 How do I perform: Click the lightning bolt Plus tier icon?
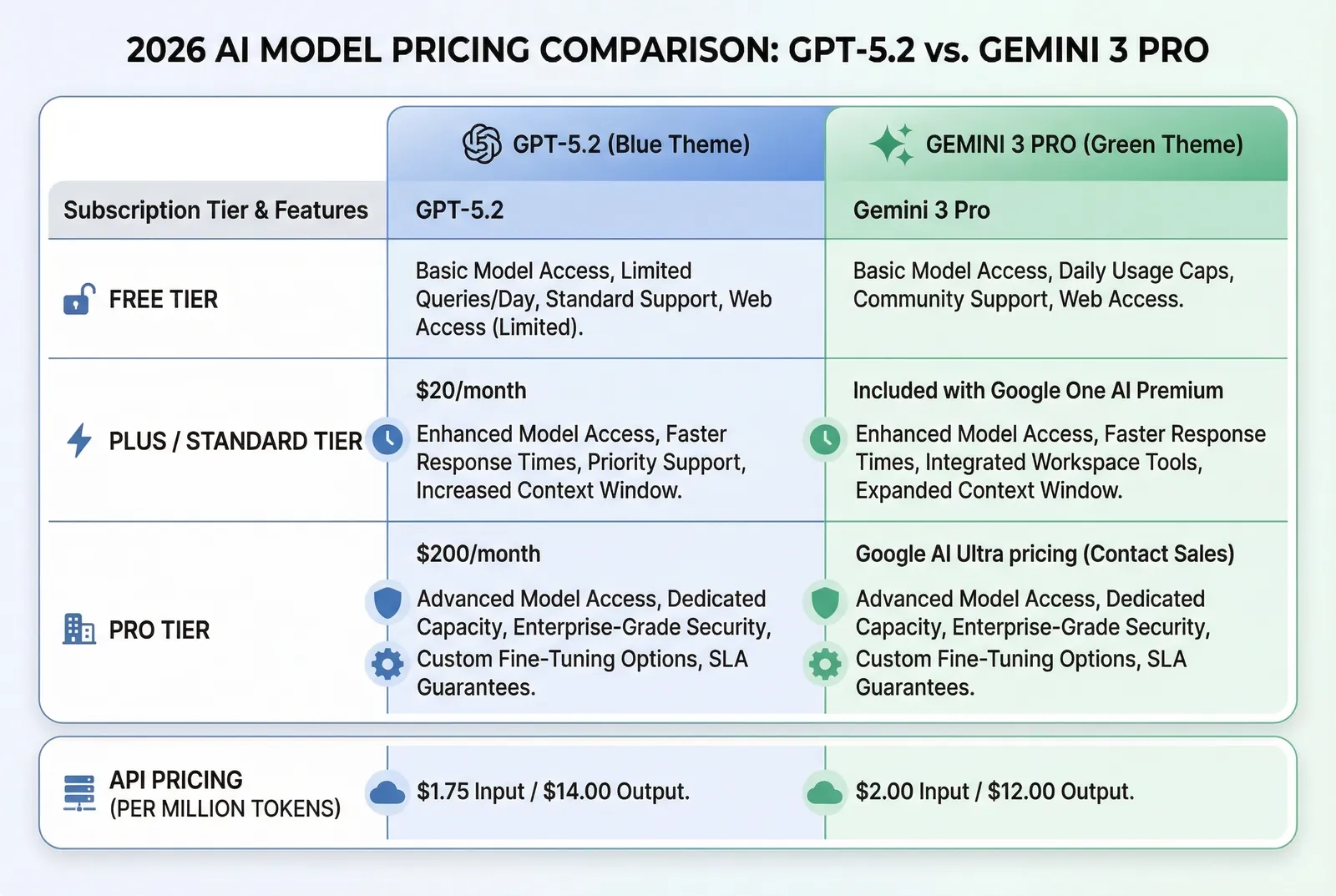(x=79, y=440)
